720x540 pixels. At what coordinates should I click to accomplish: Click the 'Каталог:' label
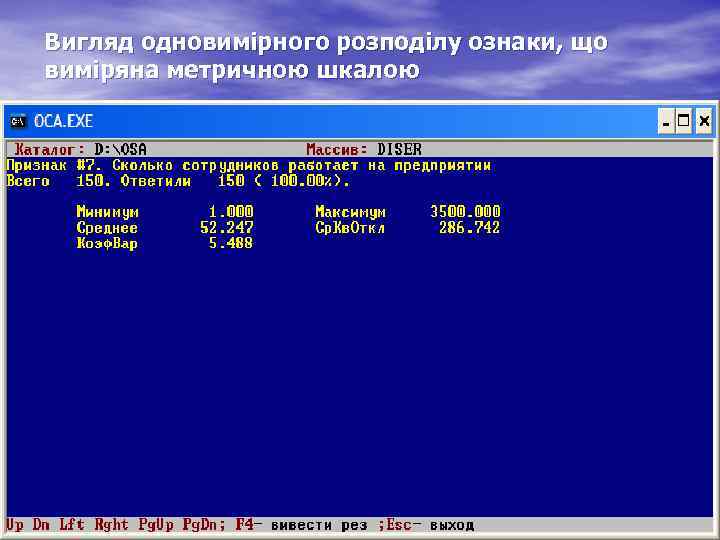[49, 149]
